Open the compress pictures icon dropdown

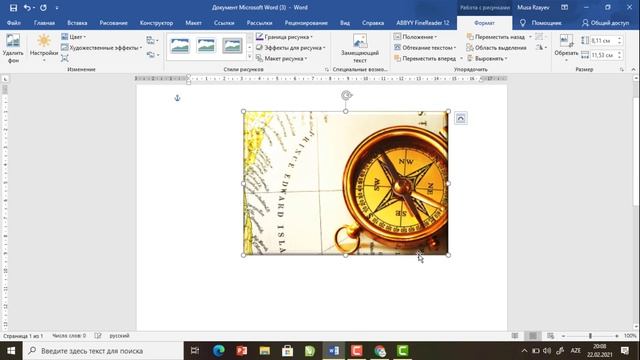(x=152, y=40)
